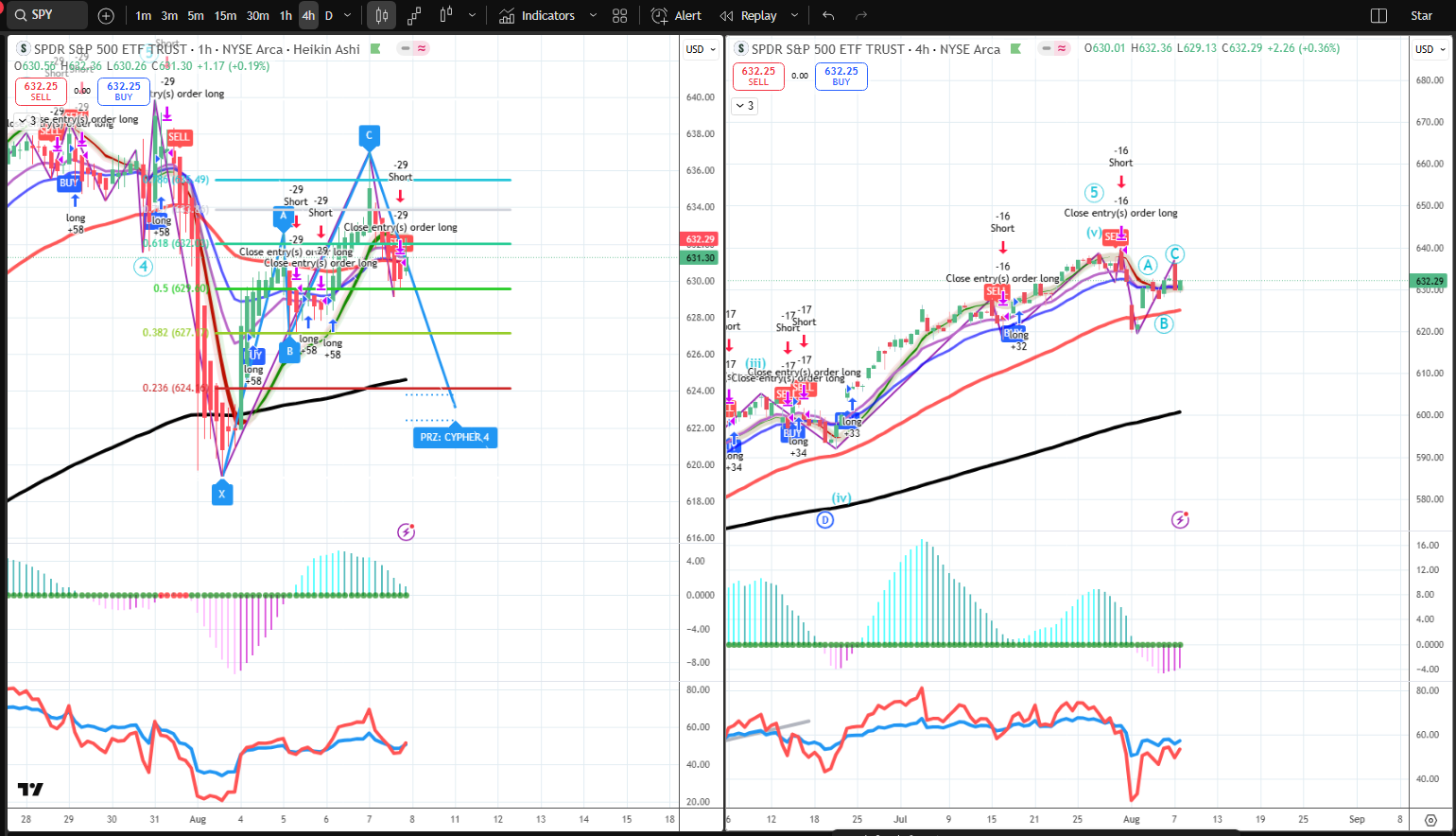Choose the 1h timeframe
Screen dimensions: 1456x836
[286, 15]
